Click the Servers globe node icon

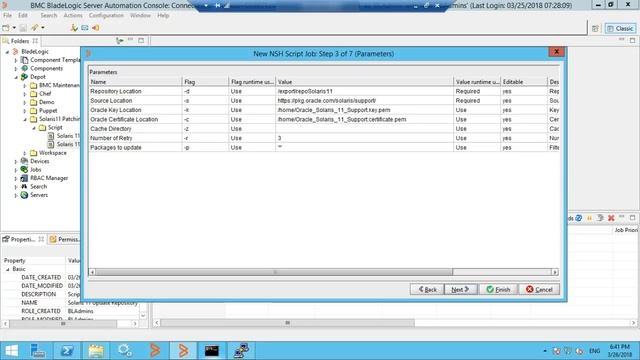click(24, 195)
